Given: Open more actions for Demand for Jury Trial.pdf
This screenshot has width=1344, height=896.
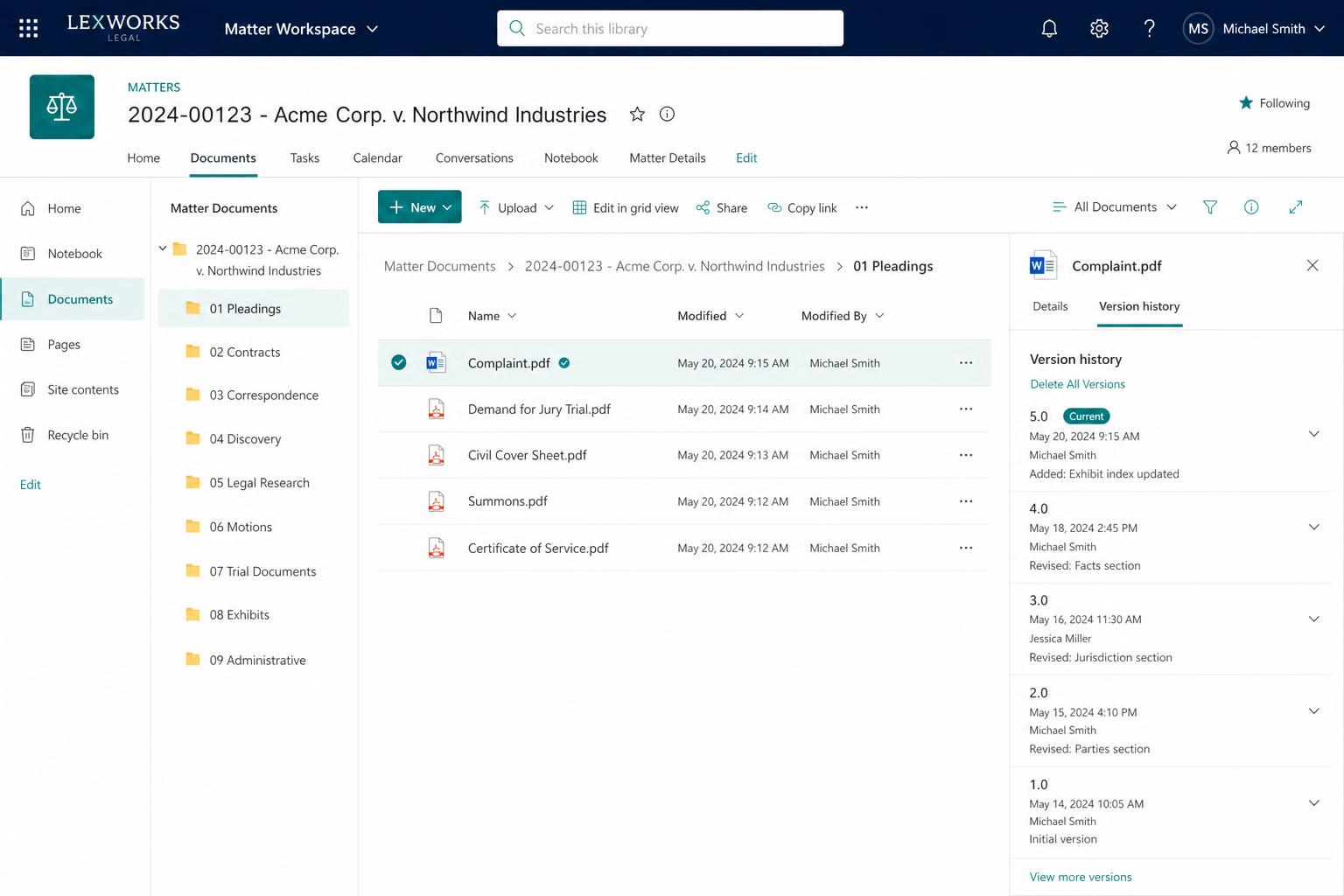Looking at the screenshot, I should point(966,409).
